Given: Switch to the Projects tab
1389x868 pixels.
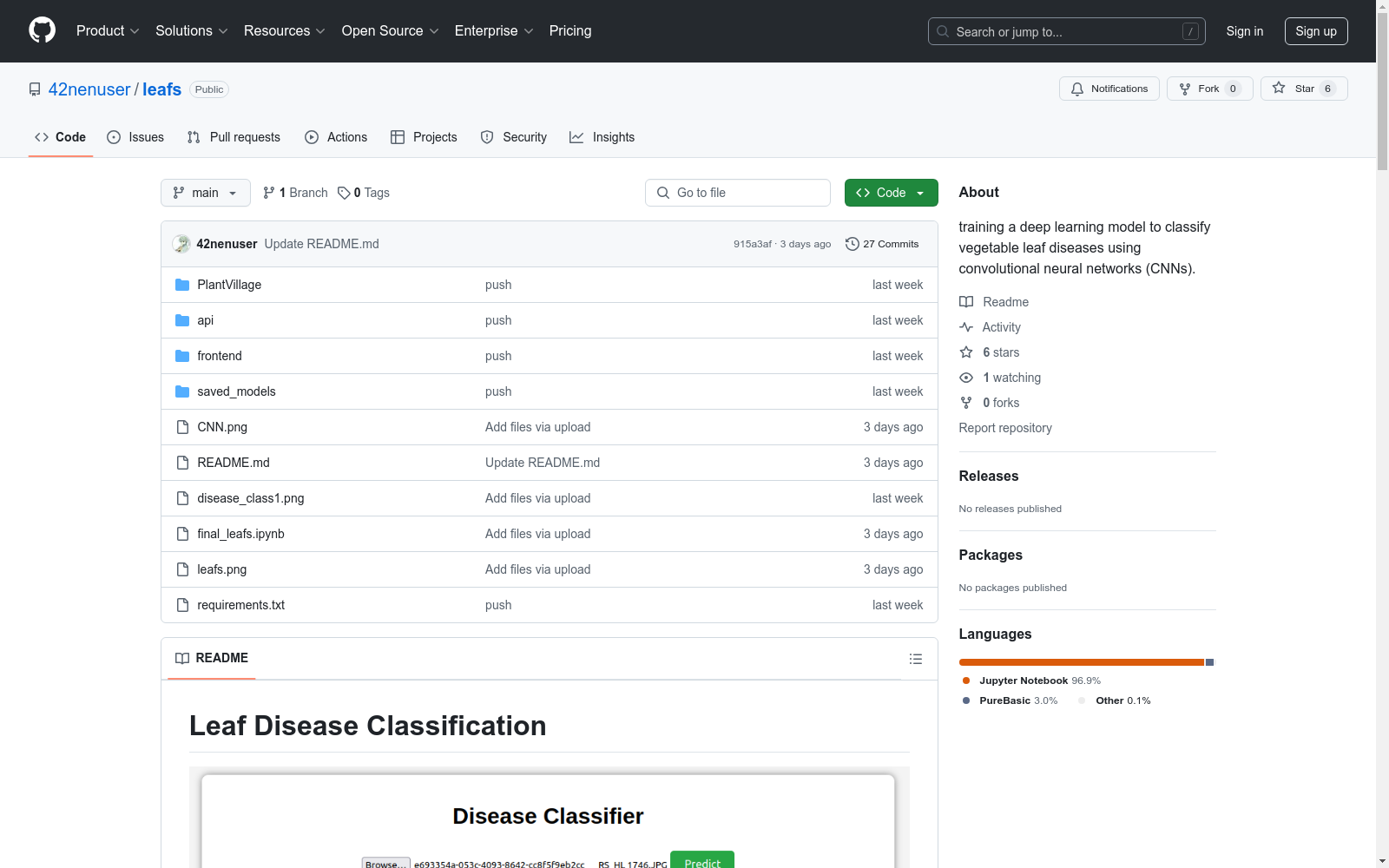Looking at the screenshot, I should click(424, 137).
